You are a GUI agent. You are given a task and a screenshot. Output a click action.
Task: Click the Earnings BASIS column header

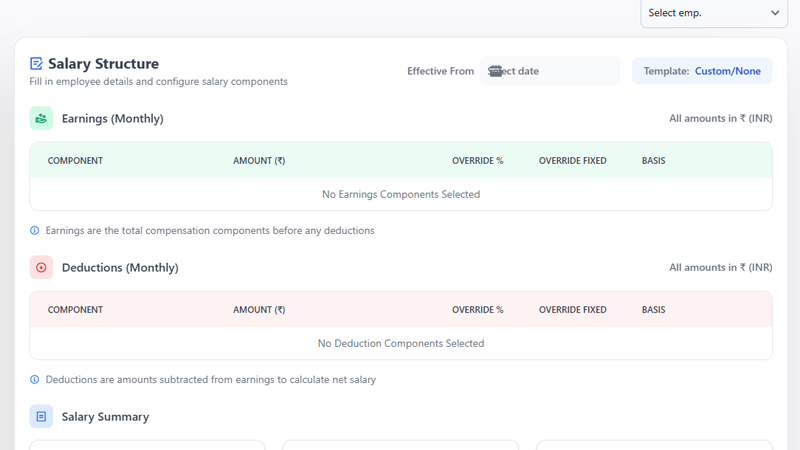[x=653, y=161]
